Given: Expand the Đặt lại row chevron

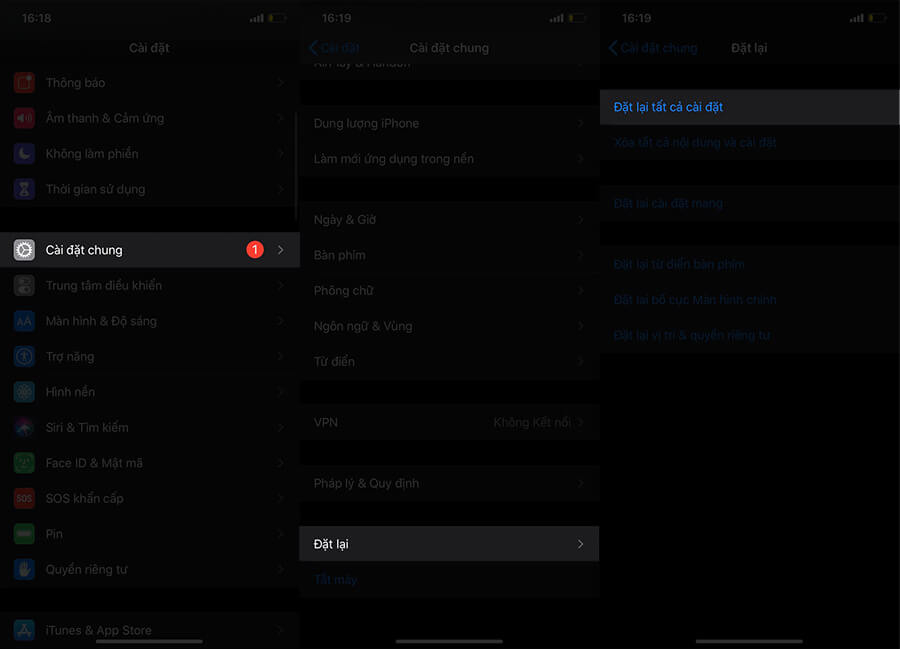Looking at the screenshot, I should tap(580, 544).
